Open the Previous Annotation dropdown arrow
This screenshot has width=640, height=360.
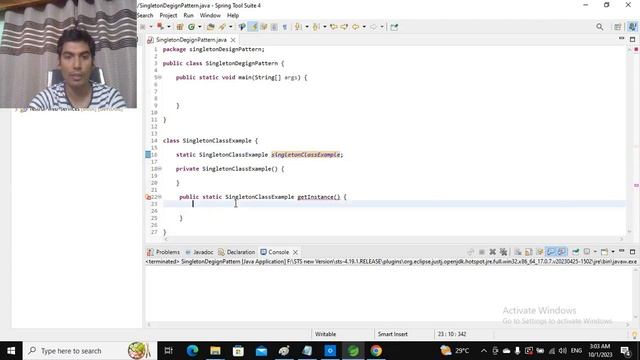tap(324, 27)
